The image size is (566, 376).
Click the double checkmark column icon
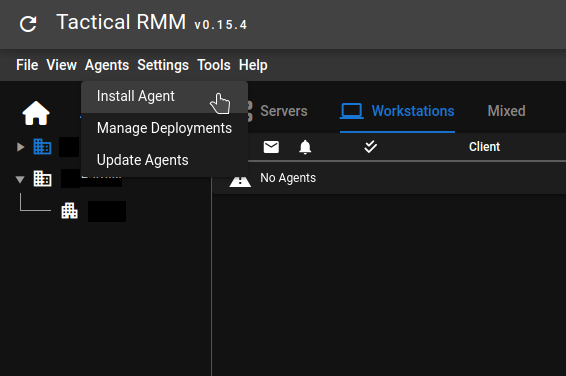pos(370,147)
